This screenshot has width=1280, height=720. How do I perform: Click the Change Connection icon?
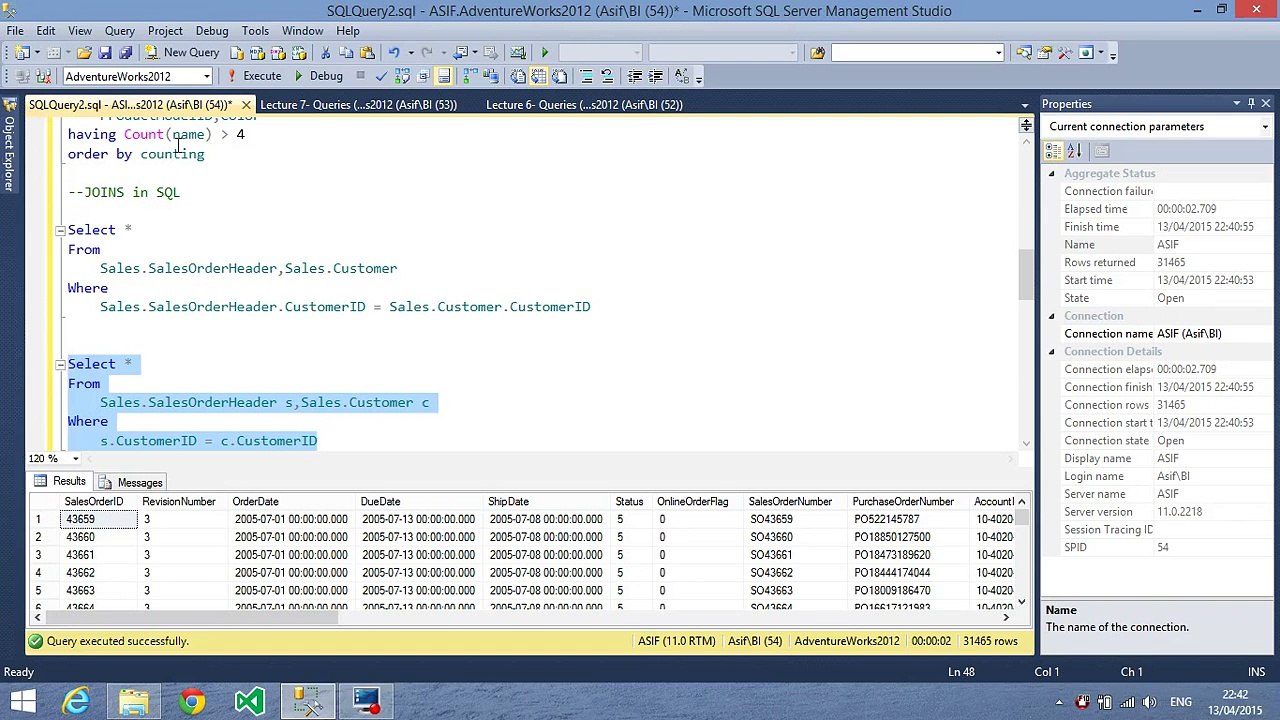(x=43, y=76)
